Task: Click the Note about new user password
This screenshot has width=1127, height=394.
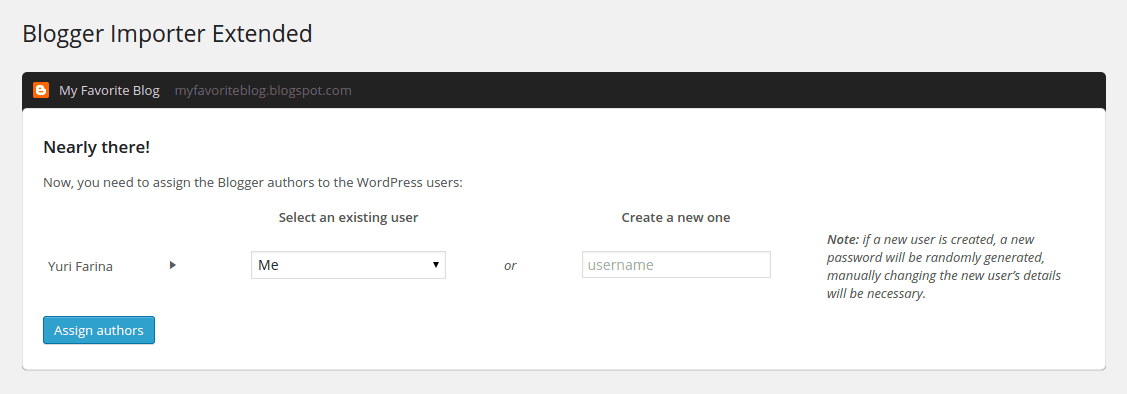Action: pos(944,267)
